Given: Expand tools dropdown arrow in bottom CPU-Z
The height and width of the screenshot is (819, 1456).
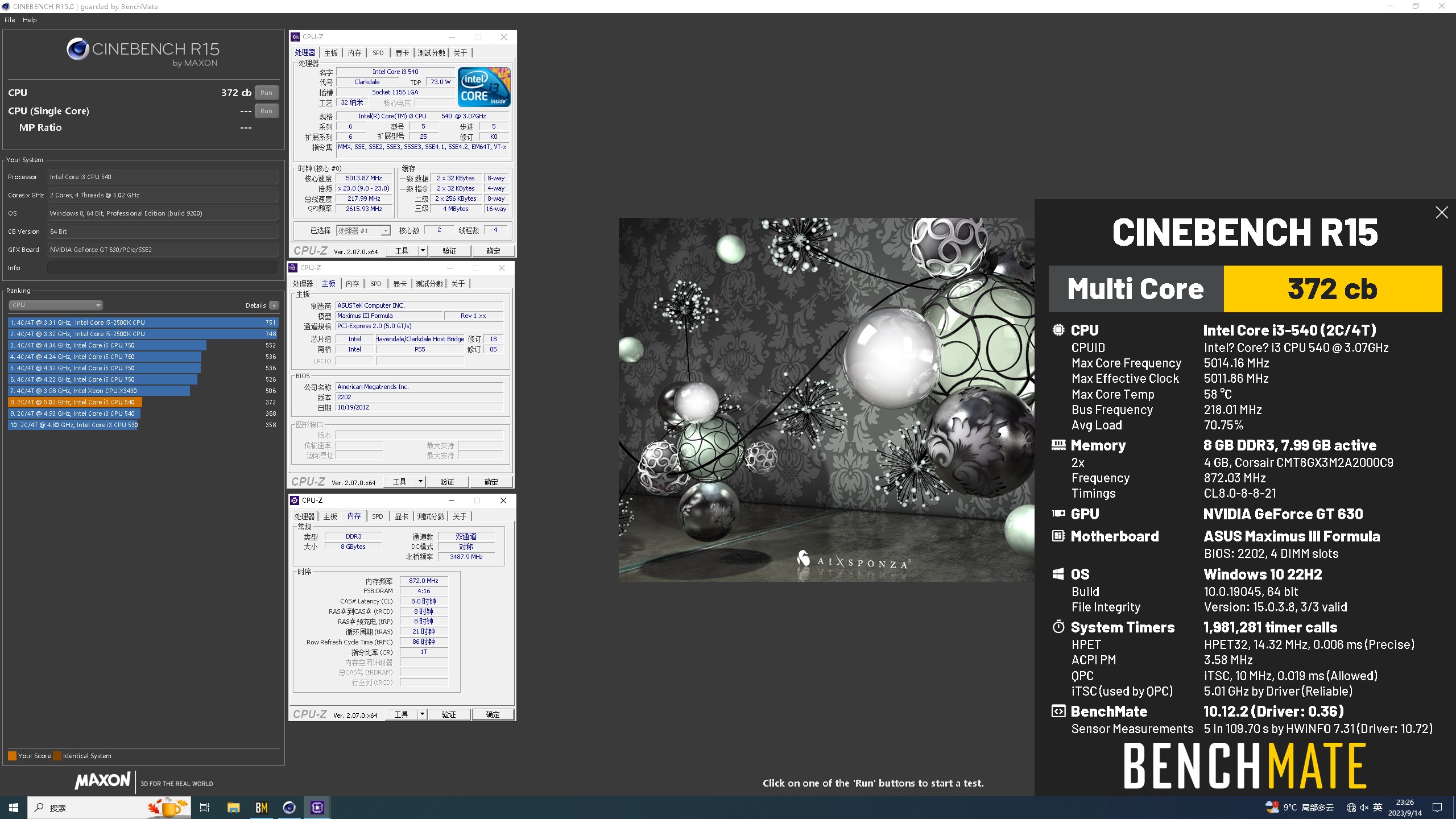Looking at the screenshot, I should point(422,714).
